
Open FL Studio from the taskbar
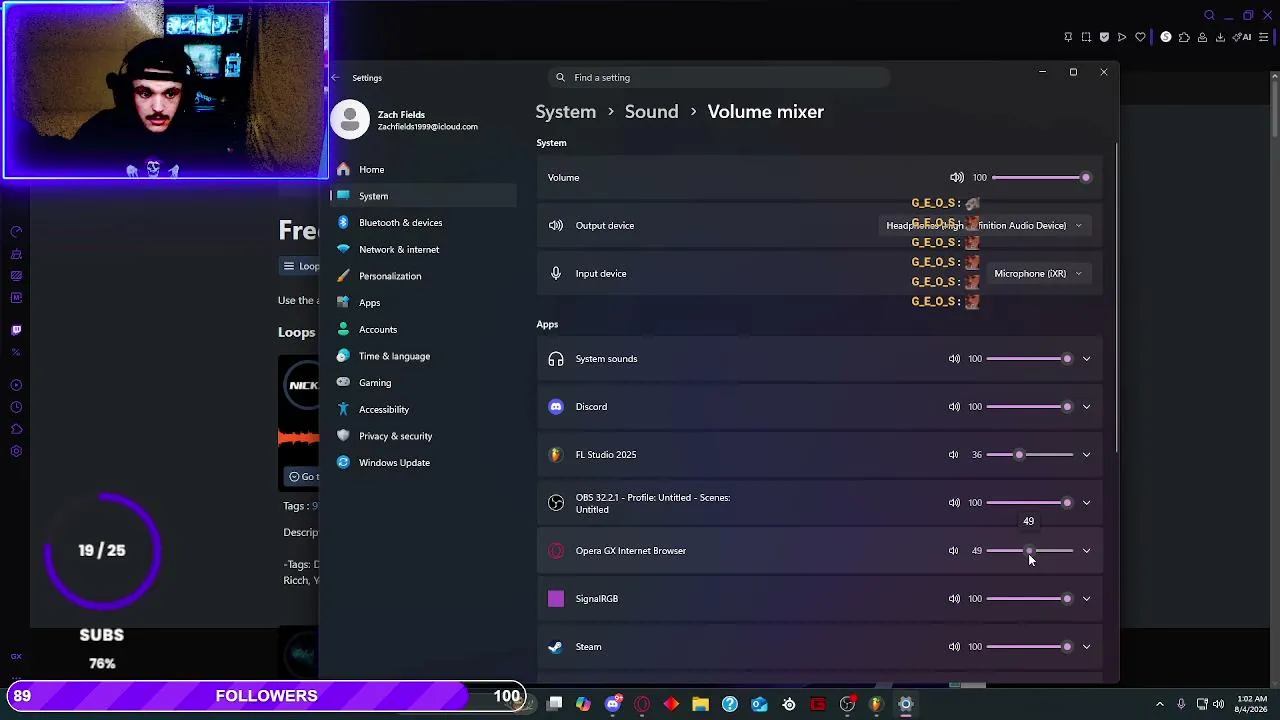[877, 704]
